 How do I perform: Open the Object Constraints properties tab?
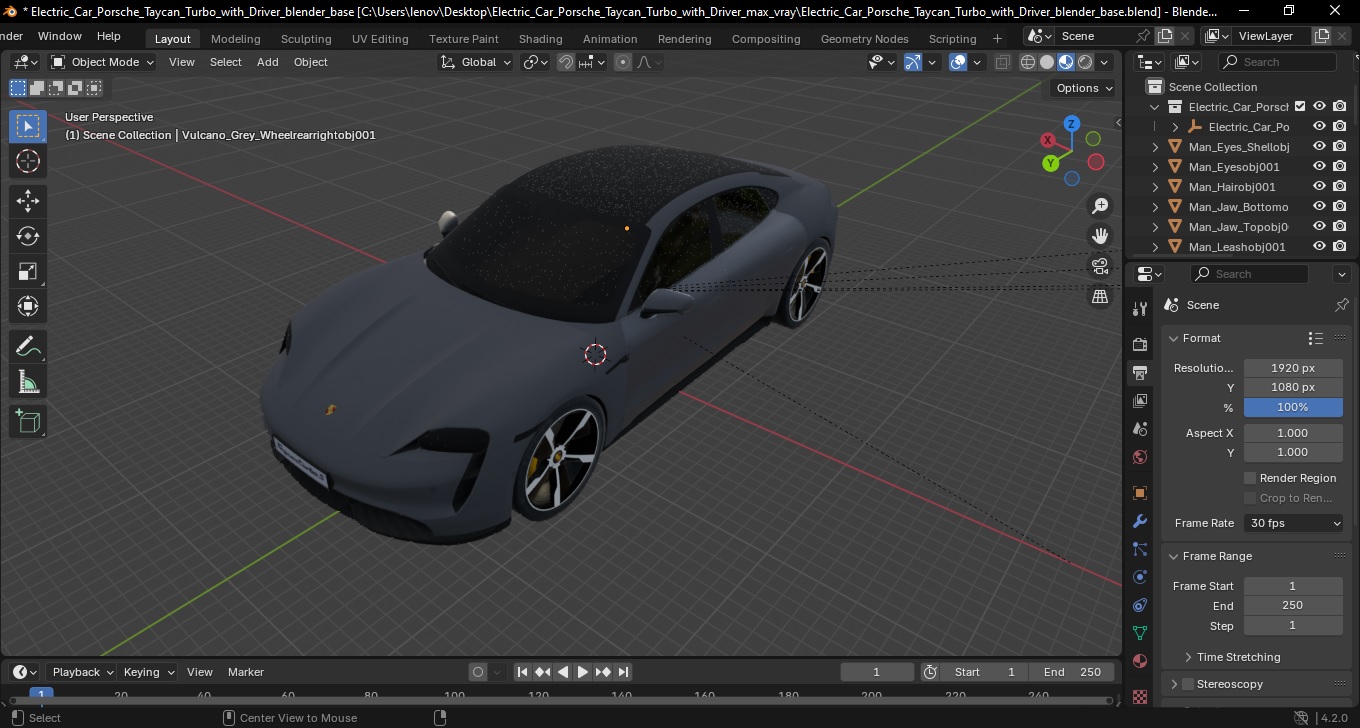pos(1139,605)
